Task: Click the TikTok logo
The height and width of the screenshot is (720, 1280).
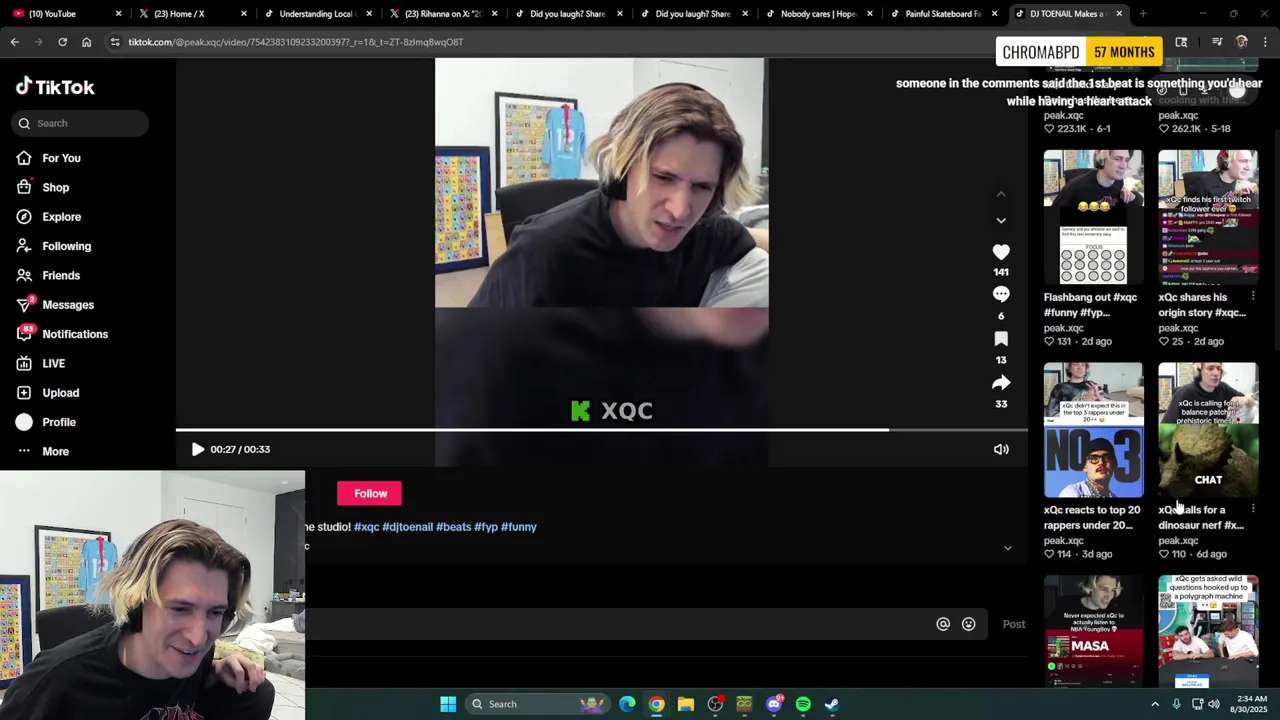Action: (55, 87)
